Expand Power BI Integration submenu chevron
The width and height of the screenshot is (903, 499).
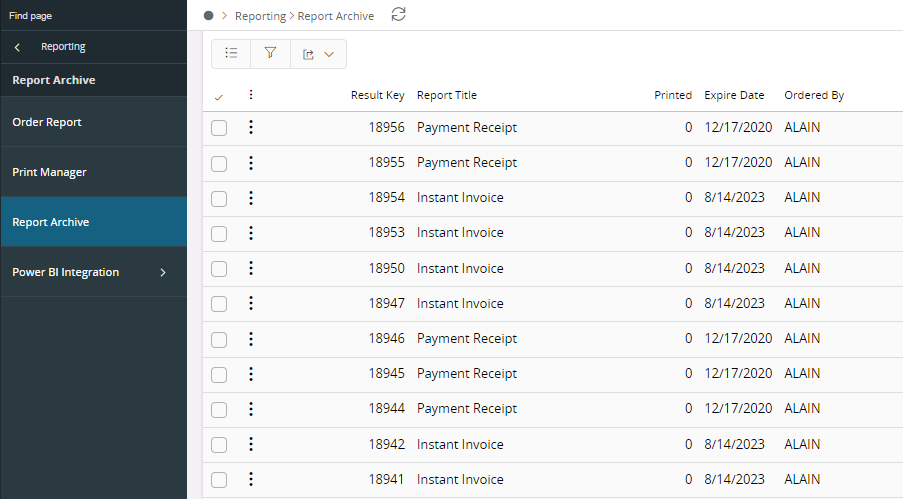point(163,272)
